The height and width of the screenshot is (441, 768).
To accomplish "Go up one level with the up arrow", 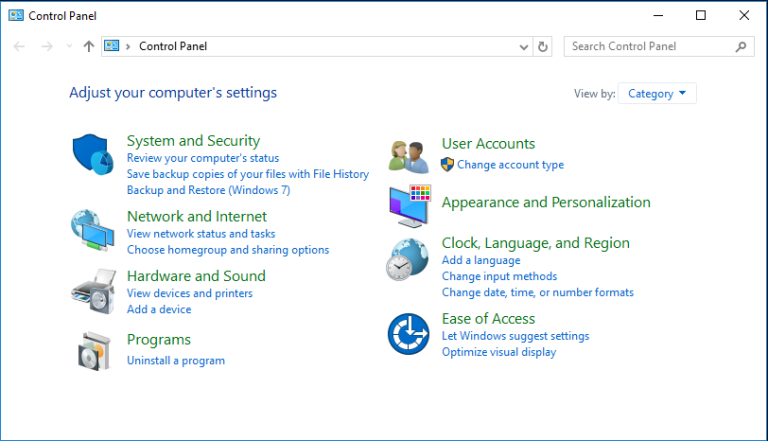I will coord(89,47).
